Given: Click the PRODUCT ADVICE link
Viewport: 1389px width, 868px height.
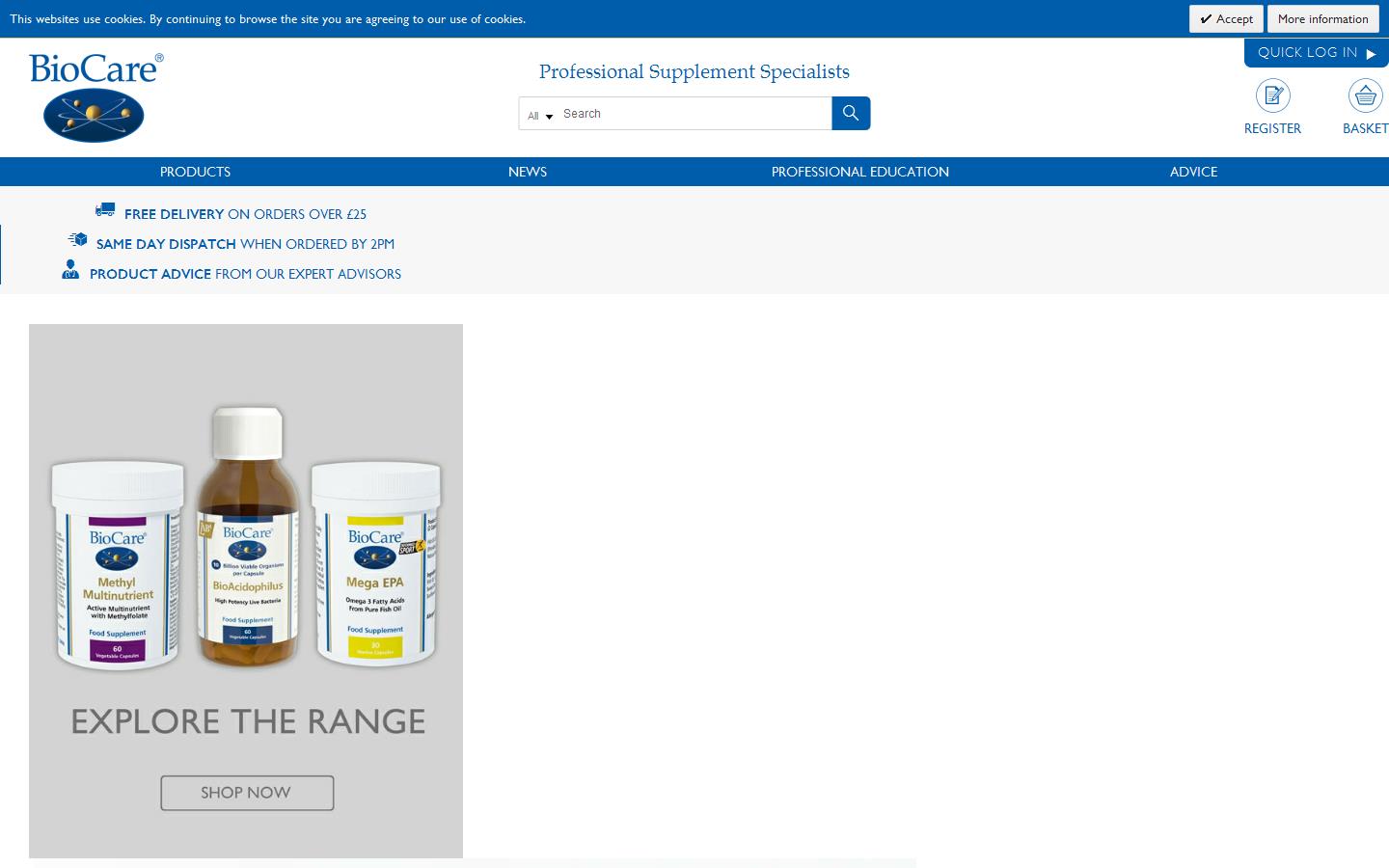Looking at the screenshot, I should [x=150, y=274].
